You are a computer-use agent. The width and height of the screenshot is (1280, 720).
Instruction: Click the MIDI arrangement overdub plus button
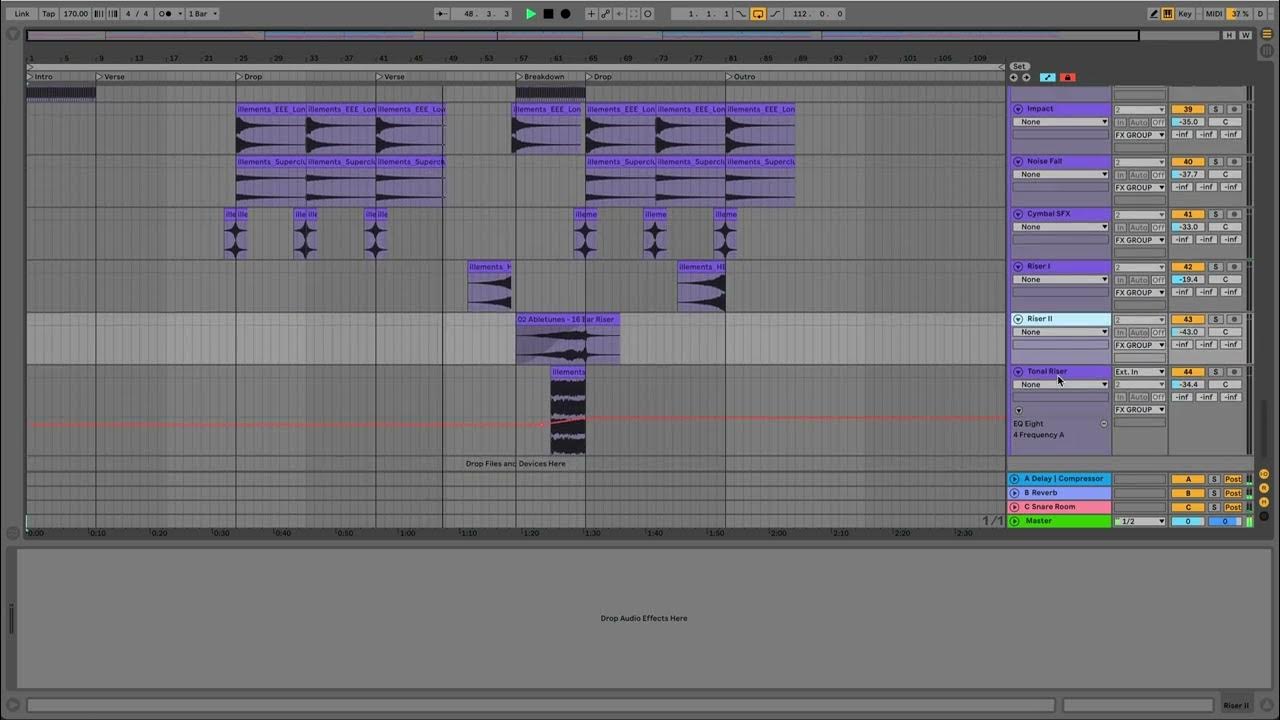pyautogui.click(x=591, y=14)
